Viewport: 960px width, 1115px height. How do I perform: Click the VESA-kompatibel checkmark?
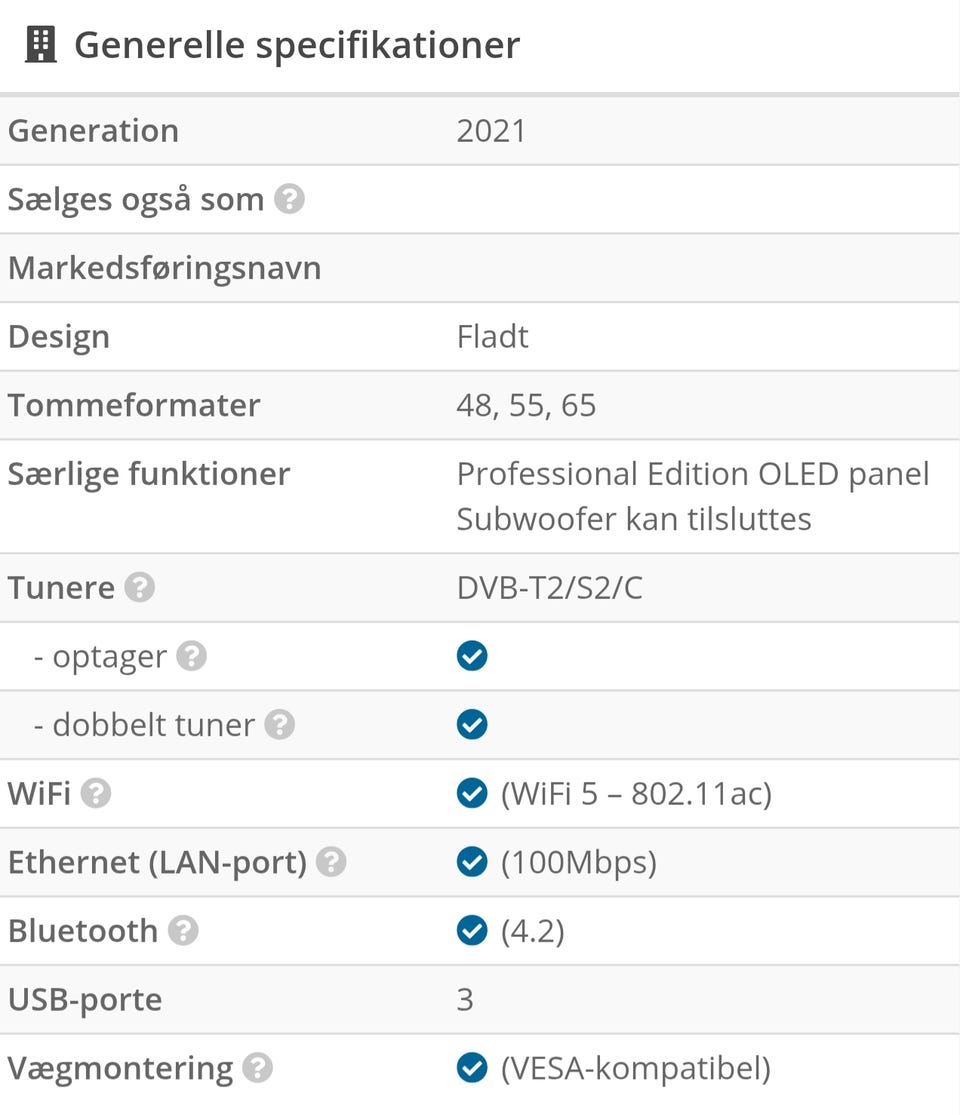click(x=472, y=1067)
